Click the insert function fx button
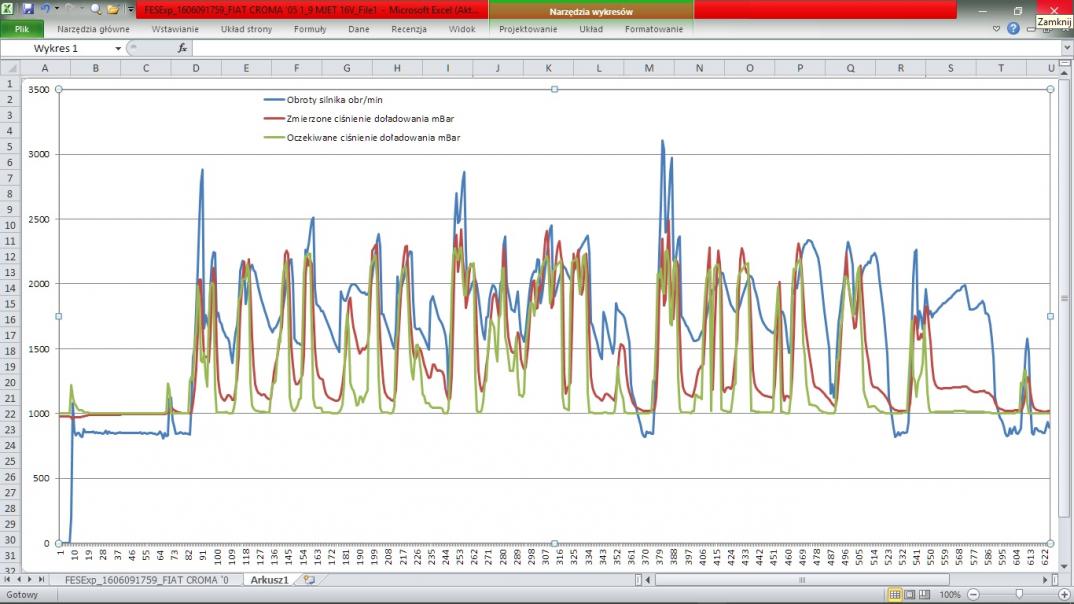 (x=182, y=48)
